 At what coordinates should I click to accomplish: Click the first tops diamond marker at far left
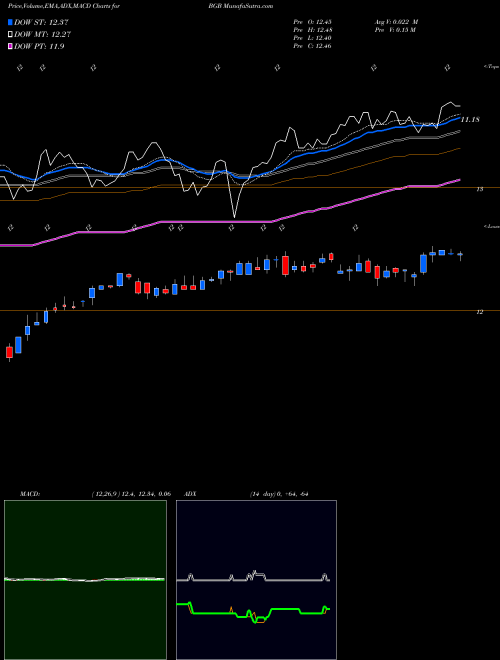pos(19,67)
